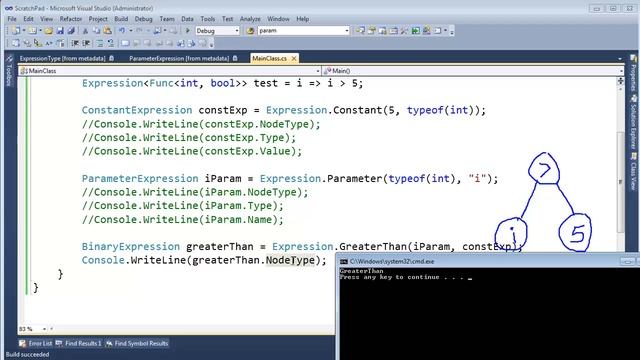Open the MainClass type navigation dropdown
The width and height of the screenshot is (640, 360).
(x=318, y=71)
